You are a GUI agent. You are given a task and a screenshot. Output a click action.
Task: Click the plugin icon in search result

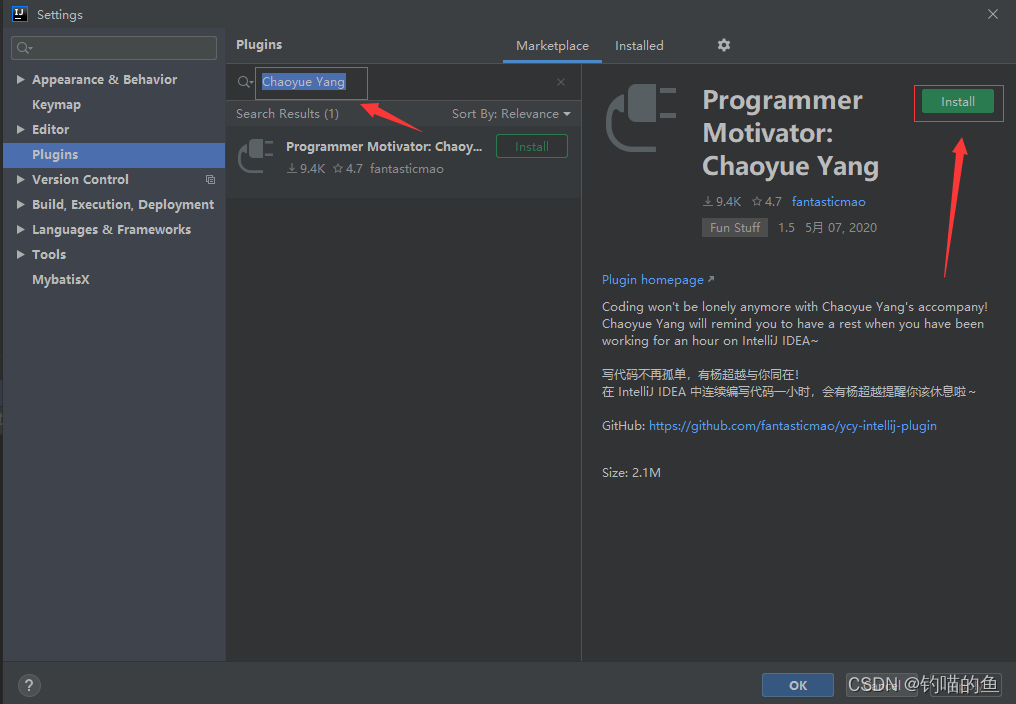(x=256, y=156)
